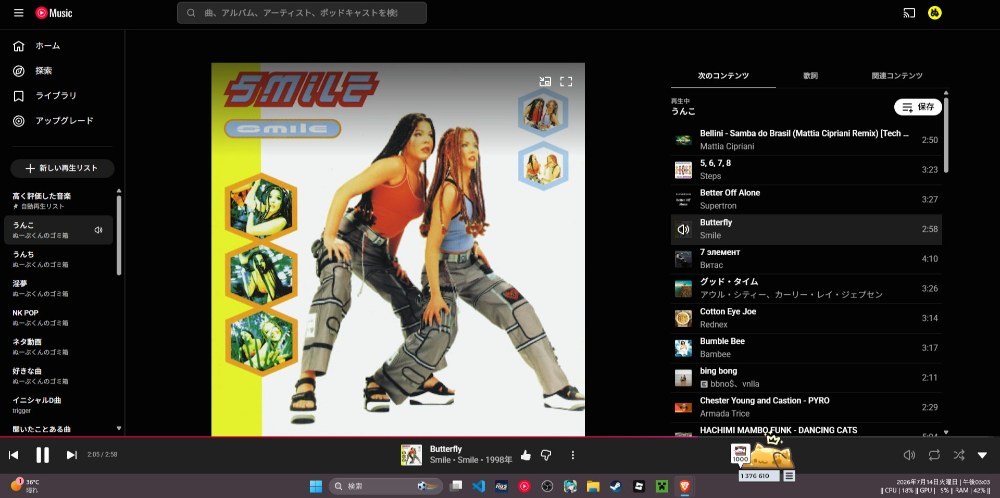Toggle repeat mode in the player bar

[x=934, y=455]
